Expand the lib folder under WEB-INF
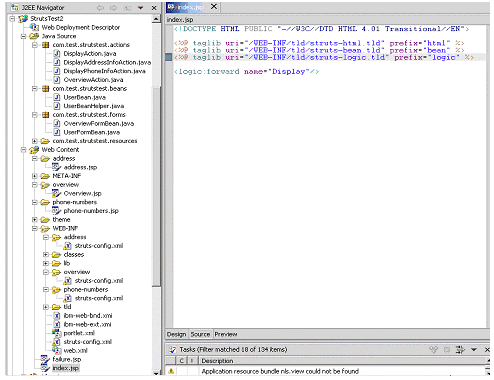This screenshot has height=380, width=494. coord(46,263)
